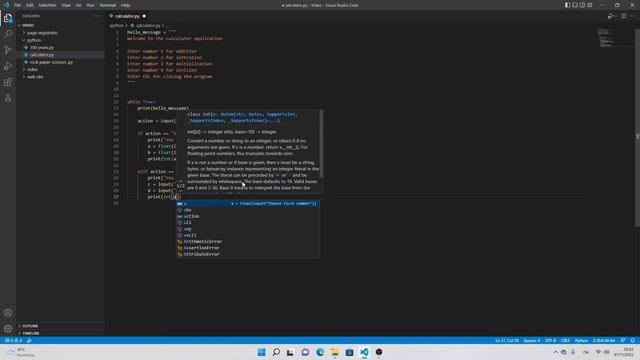
Task: Collapse the python folder
Action: pos(60,40)
